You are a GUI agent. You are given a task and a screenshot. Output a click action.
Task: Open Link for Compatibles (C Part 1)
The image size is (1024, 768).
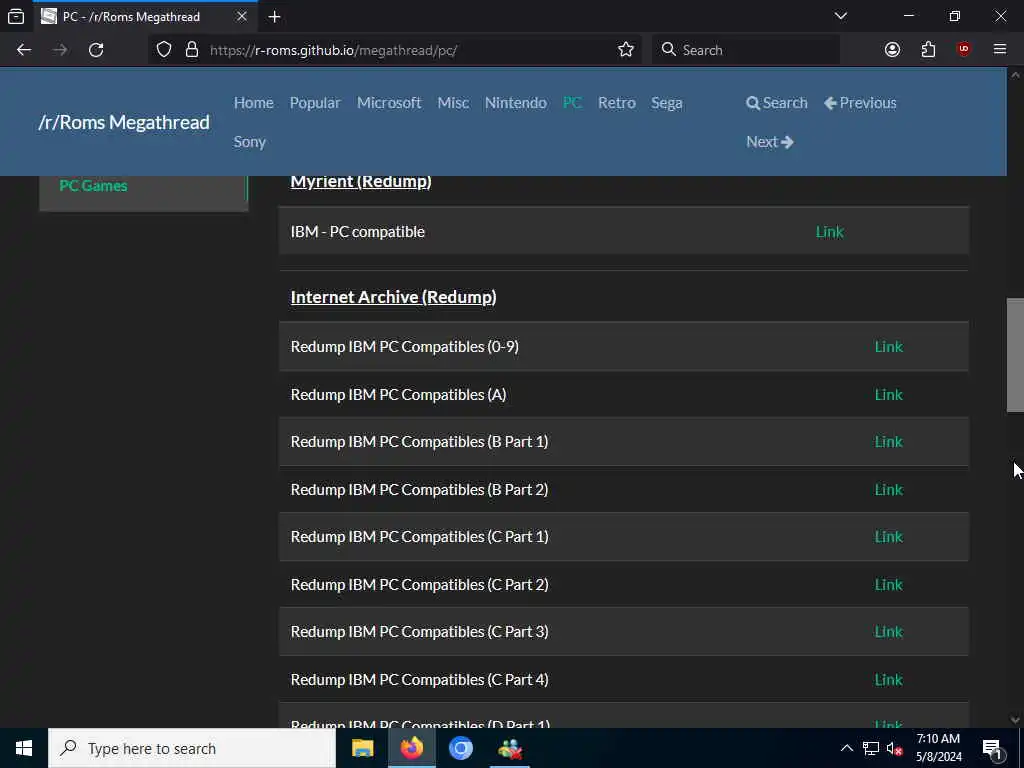coord(888,537)
